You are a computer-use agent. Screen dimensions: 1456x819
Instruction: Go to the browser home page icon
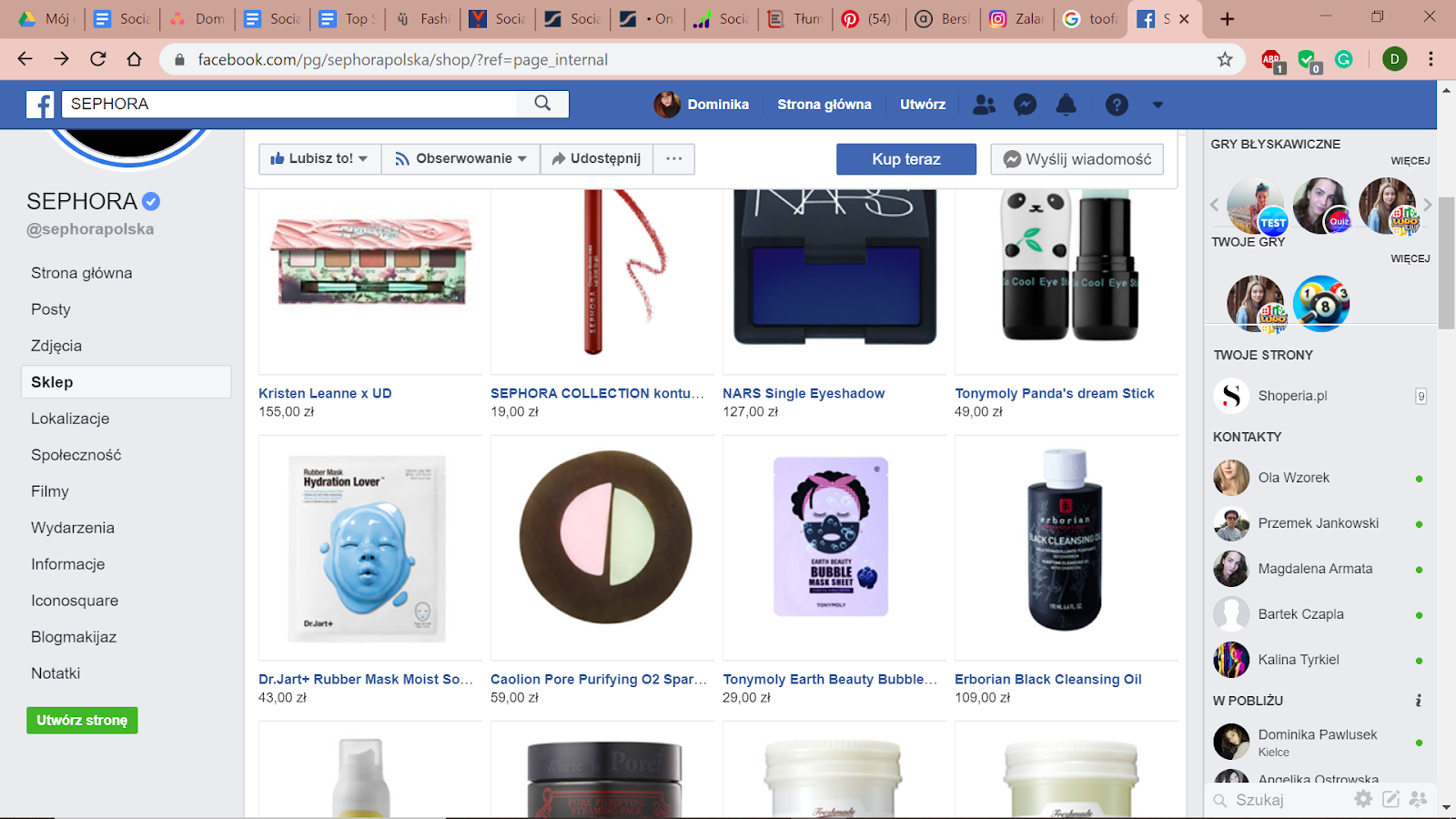coord(134,59)
